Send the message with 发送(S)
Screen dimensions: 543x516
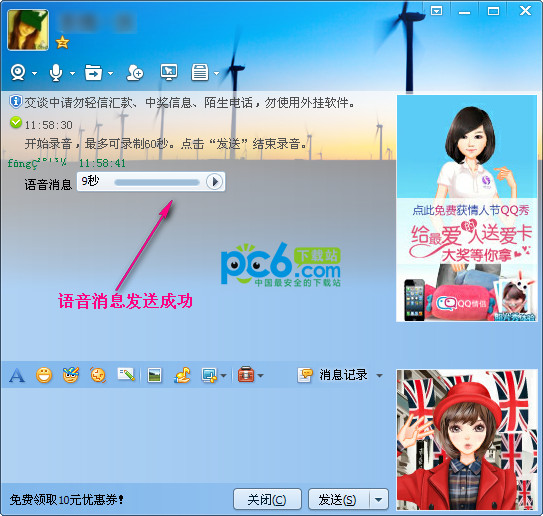click(338, 499)
